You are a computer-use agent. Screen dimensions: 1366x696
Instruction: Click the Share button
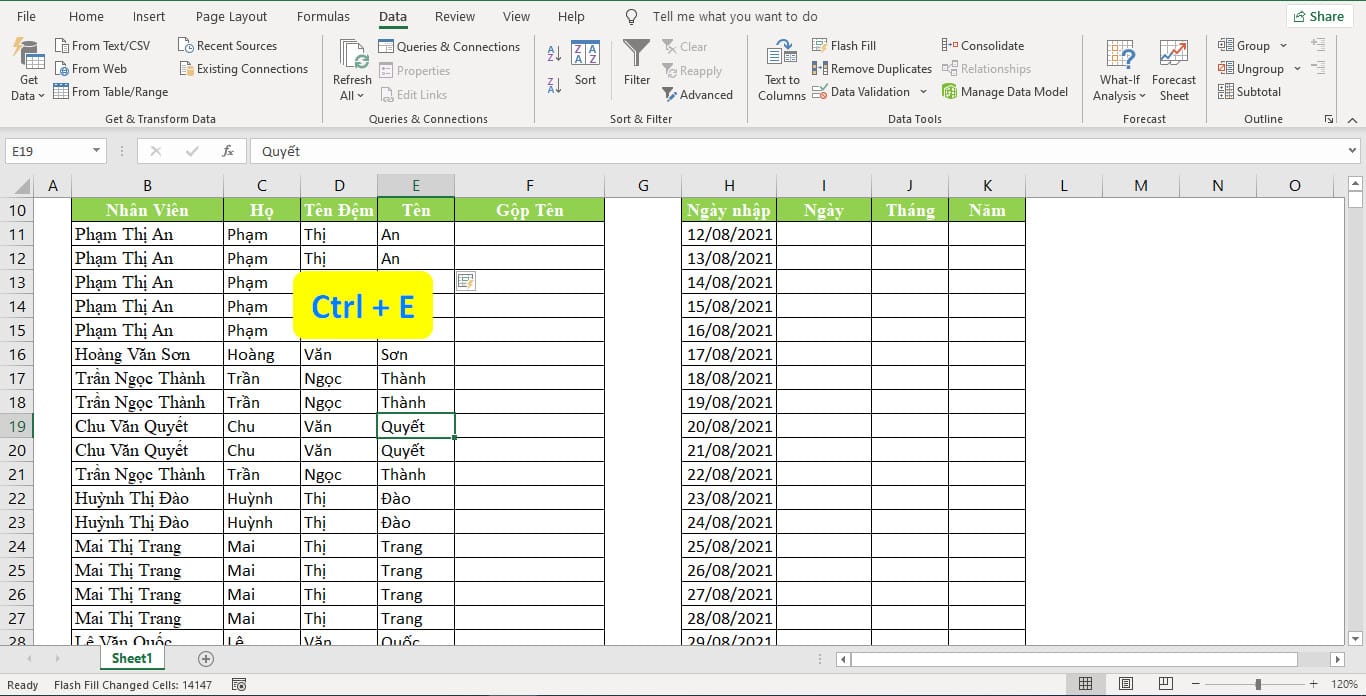coord(1318,17)
